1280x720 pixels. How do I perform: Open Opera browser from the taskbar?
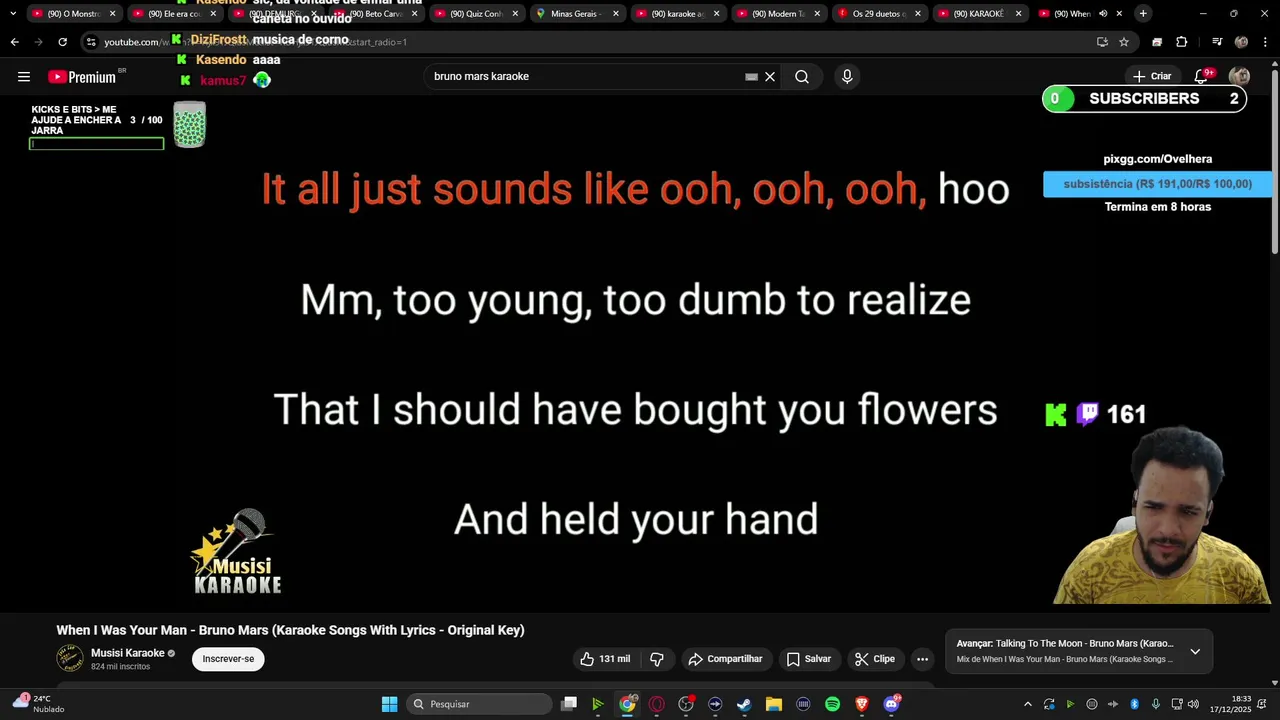coord(657,704)
